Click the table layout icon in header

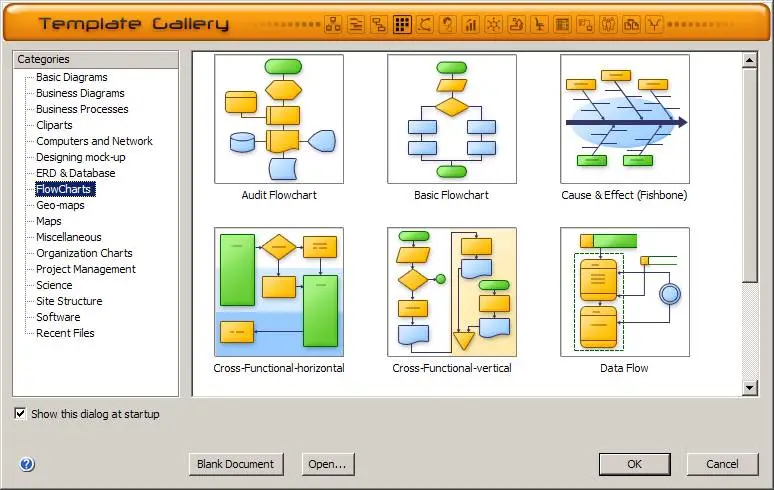coord(562,24)
